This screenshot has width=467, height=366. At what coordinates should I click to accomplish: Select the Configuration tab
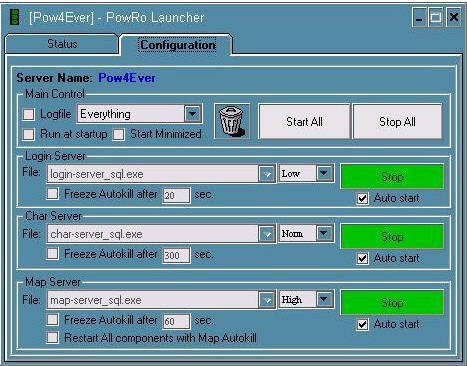coord(178,45)
